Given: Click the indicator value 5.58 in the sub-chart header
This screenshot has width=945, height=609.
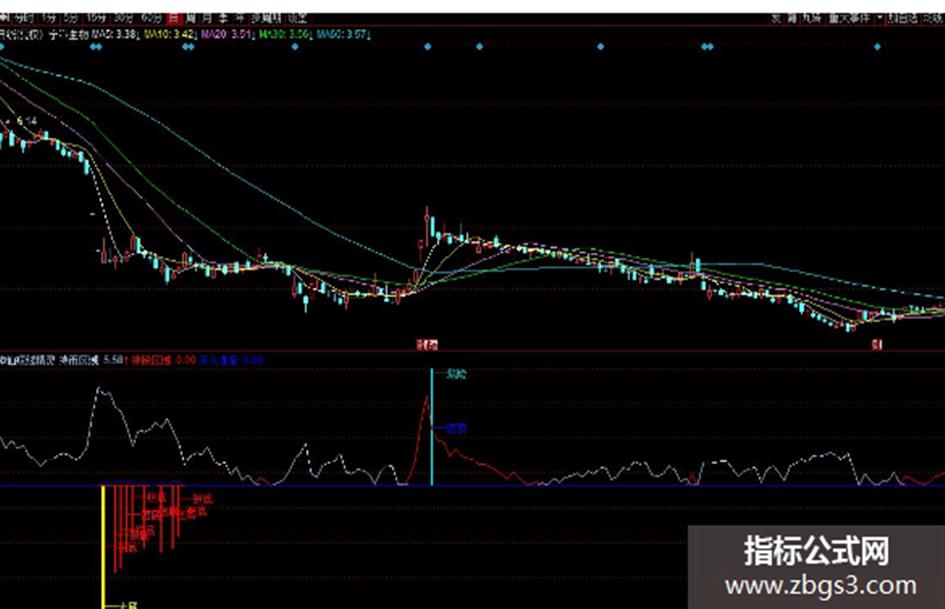Looking at the screenshot, I should click(x=113, y=360).
